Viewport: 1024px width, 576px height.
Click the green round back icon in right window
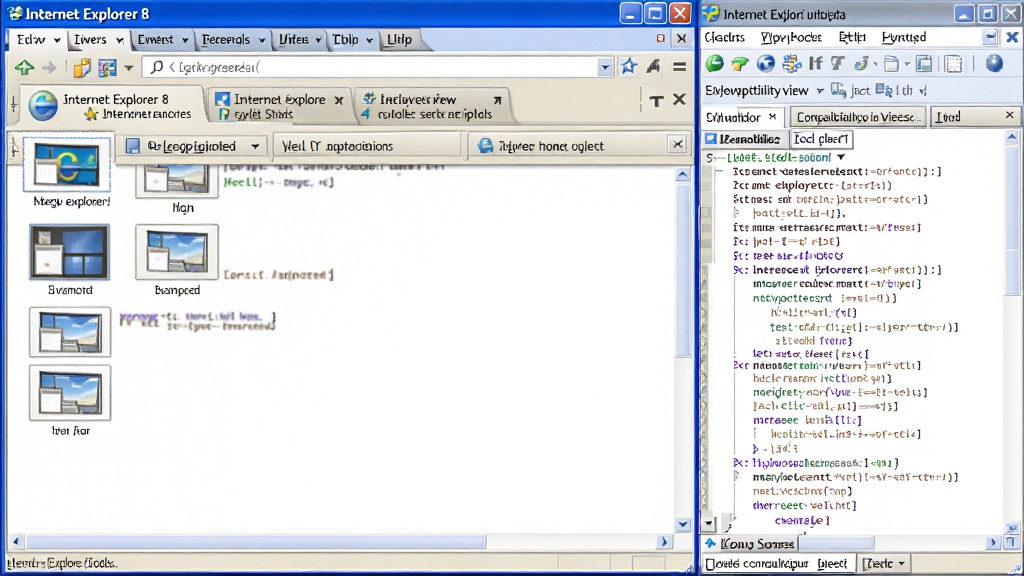tap(714, 63)
